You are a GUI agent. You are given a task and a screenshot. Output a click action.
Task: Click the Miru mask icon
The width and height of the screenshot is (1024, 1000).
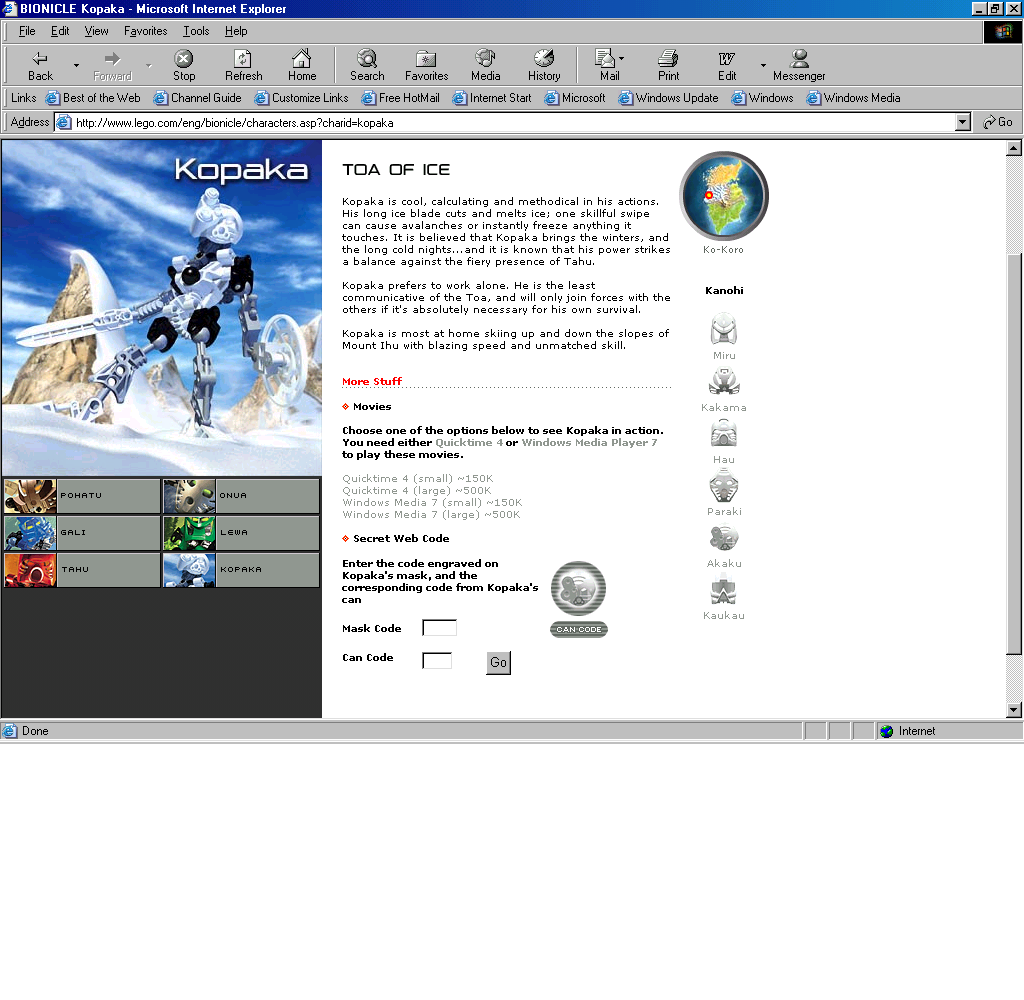click(724, 329)
